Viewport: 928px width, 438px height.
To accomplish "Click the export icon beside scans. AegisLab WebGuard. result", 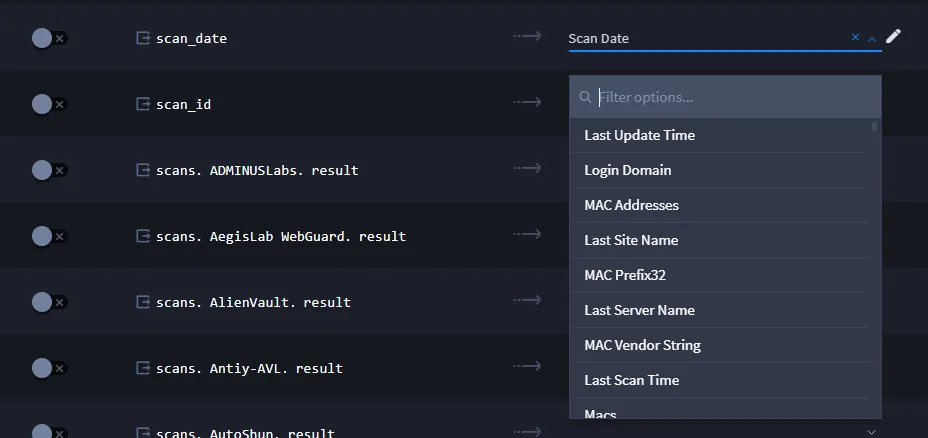I will tap(143, 236).
